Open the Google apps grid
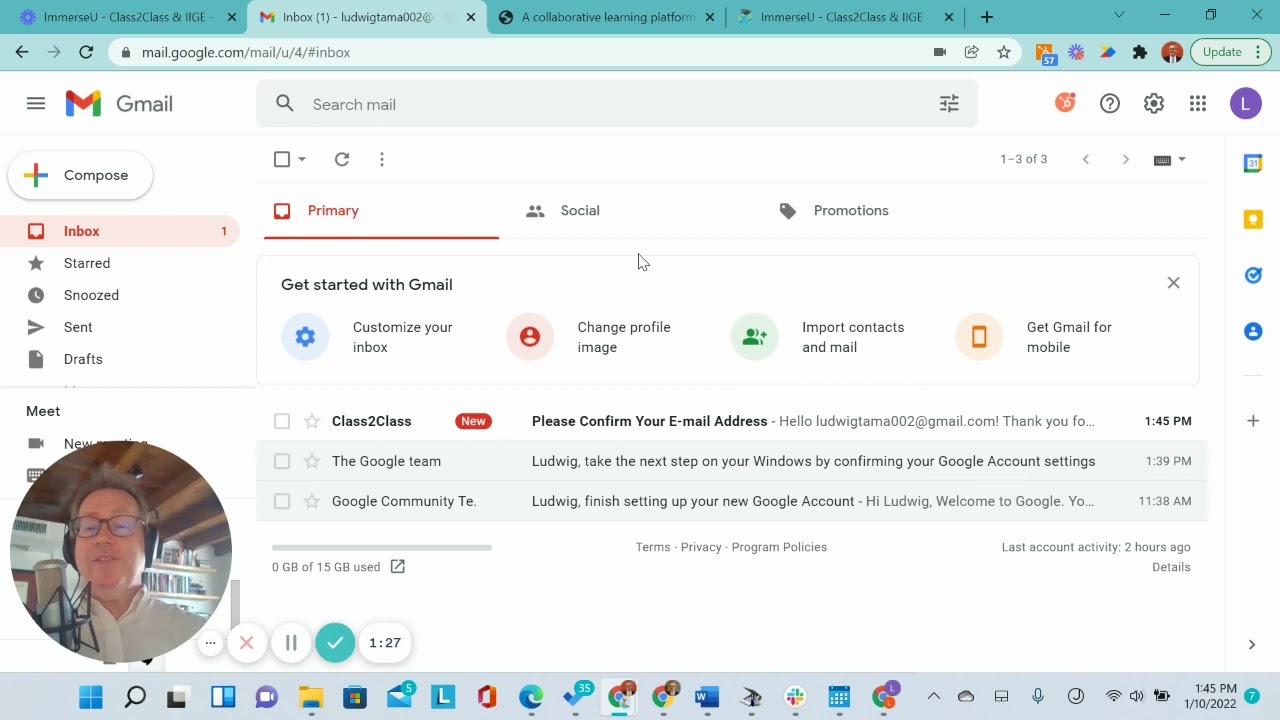The width and height of the screenshot is (1280, 720). click(x=1198, y=104)
